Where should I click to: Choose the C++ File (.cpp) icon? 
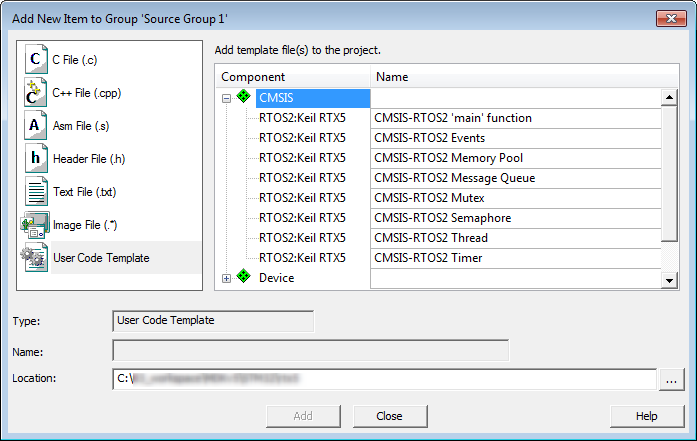click(36, 93)
